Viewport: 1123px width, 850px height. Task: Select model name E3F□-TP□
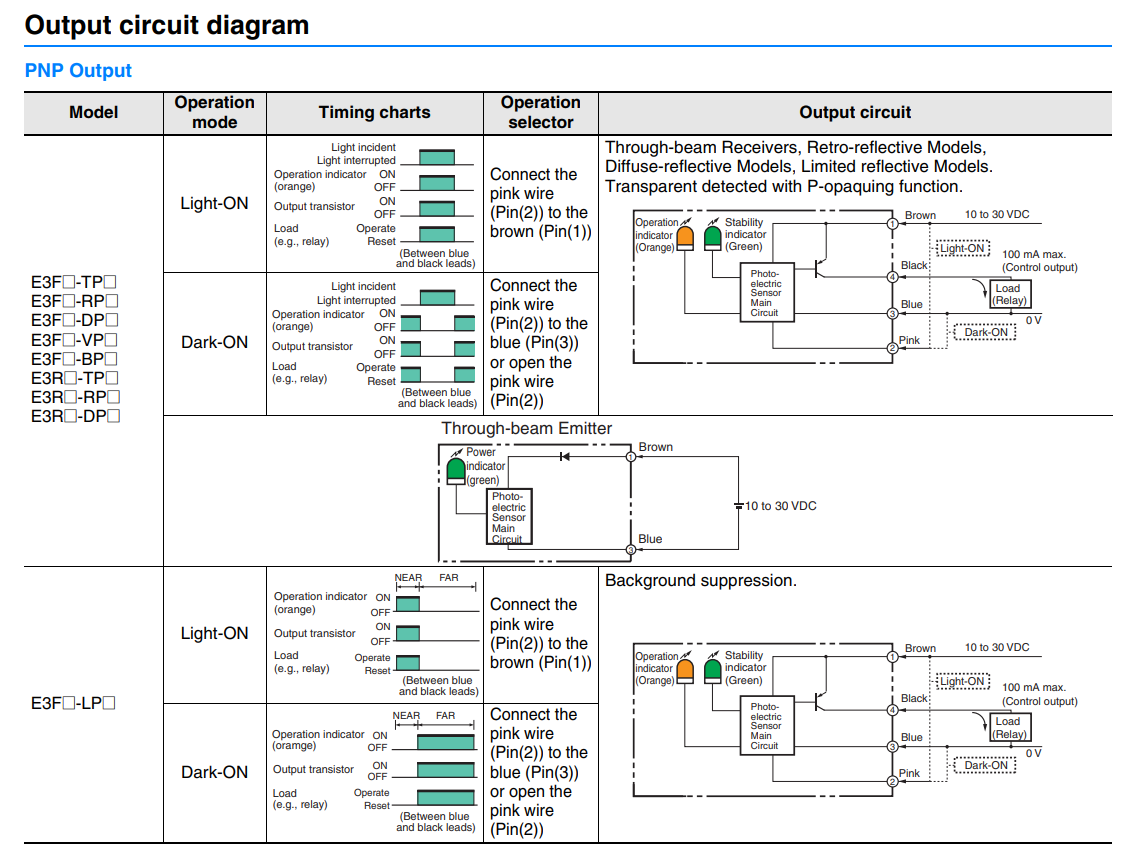(x=74, y=282)
